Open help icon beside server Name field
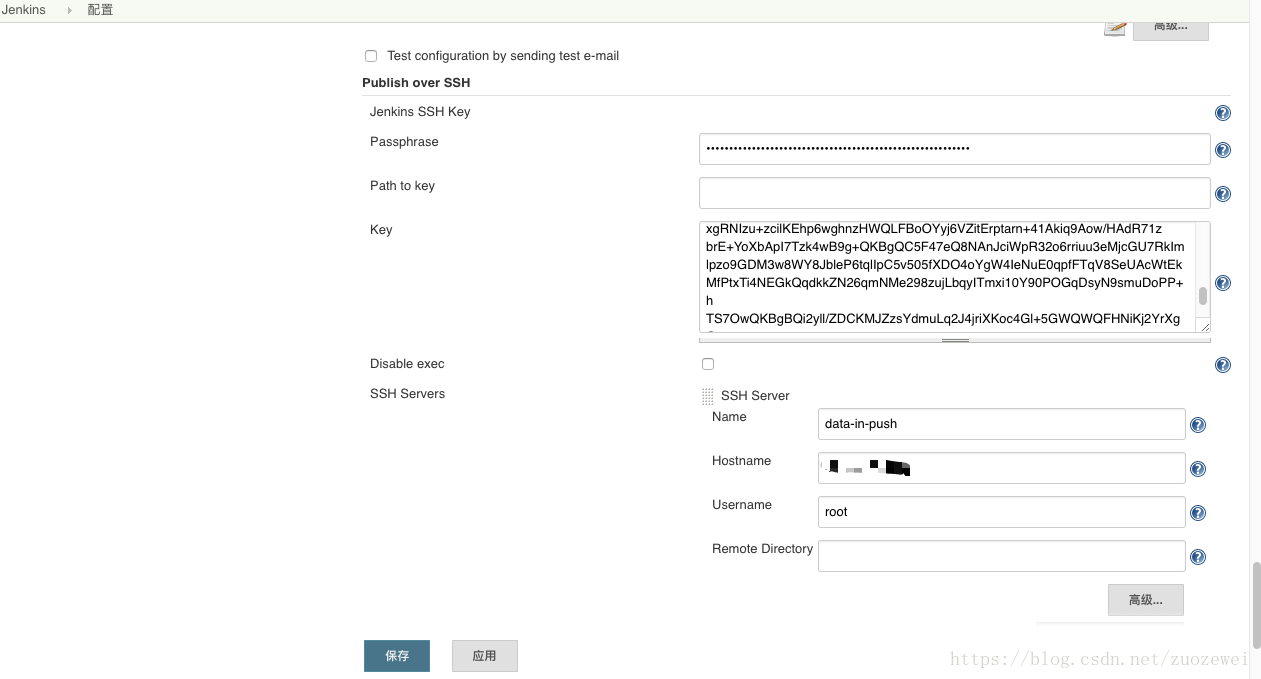1261x679 pixels. (x=1197, y=425)
